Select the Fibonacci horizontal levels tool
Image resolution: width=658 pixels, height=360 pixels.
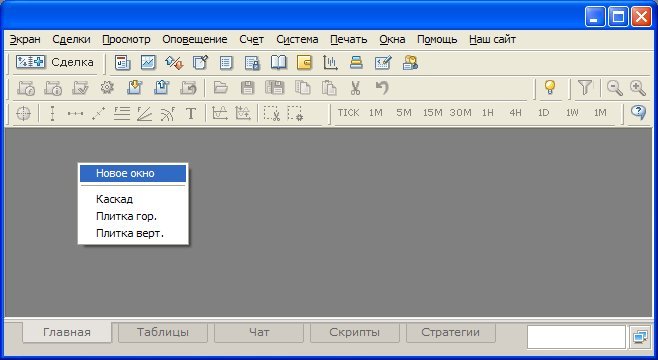pyautogui.click(x=122, y=113)
